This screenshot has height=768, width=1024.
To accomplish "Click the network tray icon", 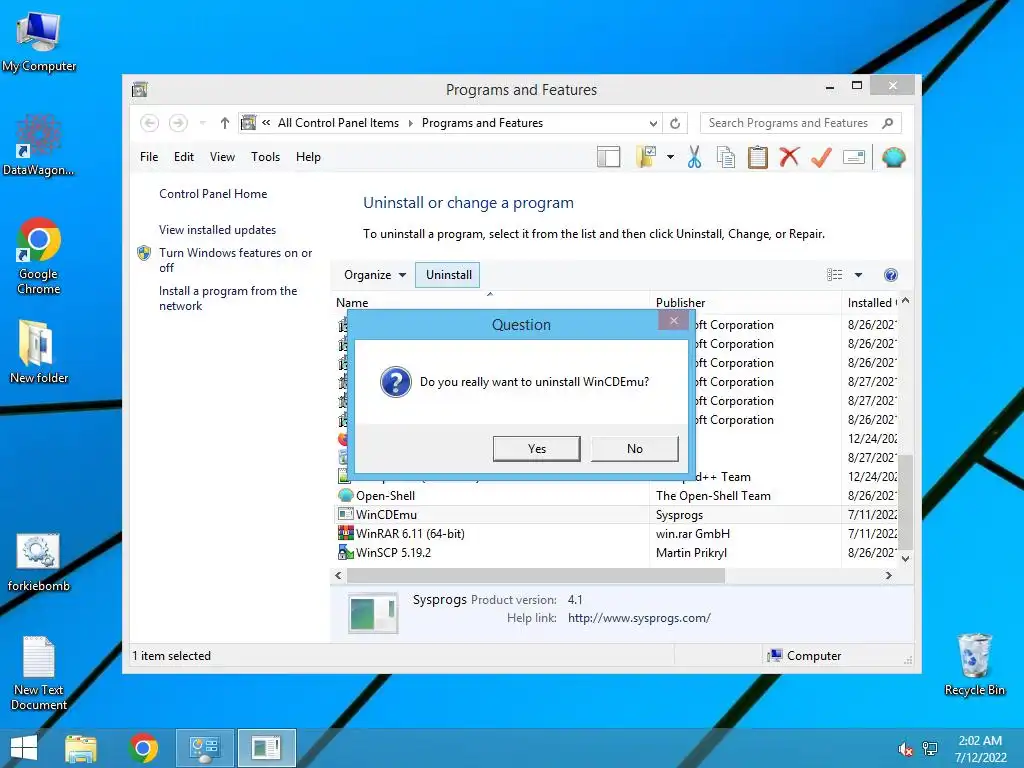I will [930, 749].
